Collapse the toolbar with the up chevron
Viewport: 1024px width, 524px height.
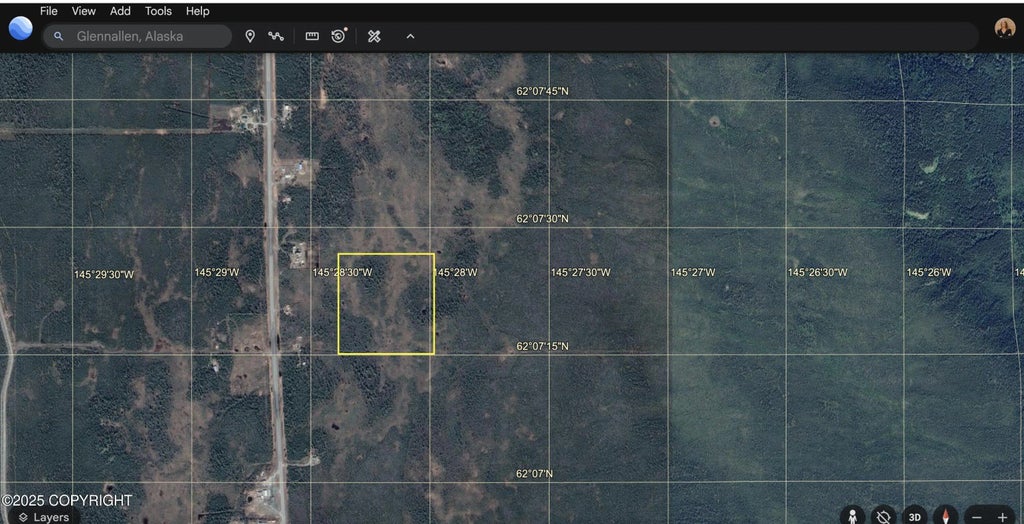coord(410,36)
